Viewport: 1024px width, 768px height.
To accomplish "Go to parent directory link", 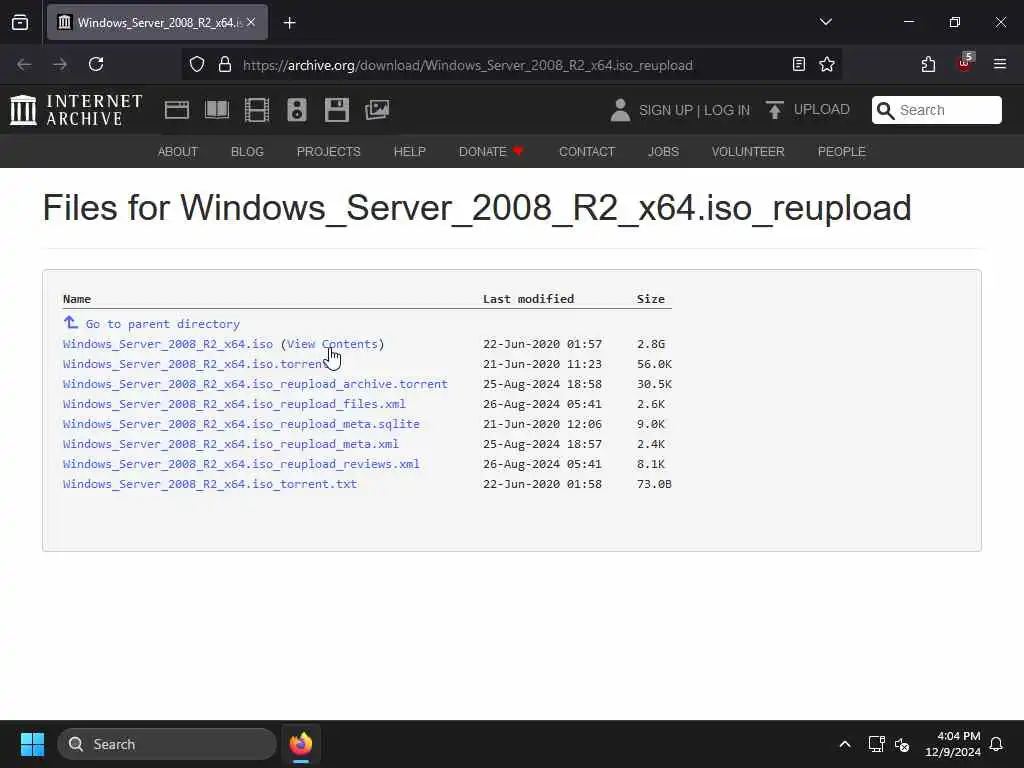I will coord(152,323).
